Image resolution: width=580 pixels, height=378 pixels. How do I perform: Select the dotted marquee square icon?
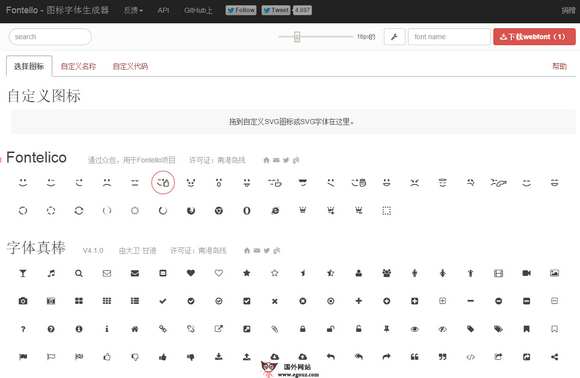[387, 210]
